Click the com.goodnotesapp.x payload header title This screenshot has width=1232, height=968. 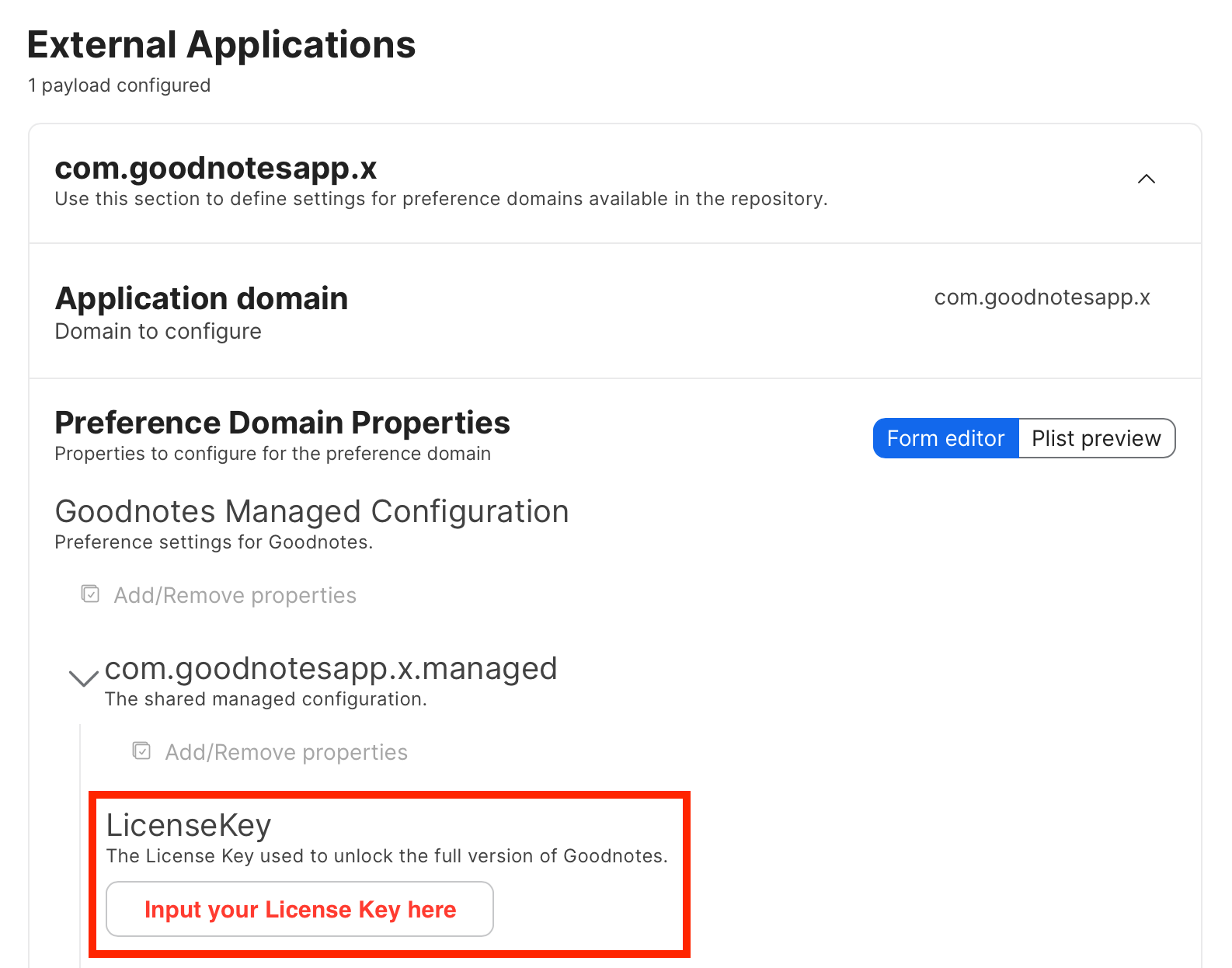click(x=216, y=168)
